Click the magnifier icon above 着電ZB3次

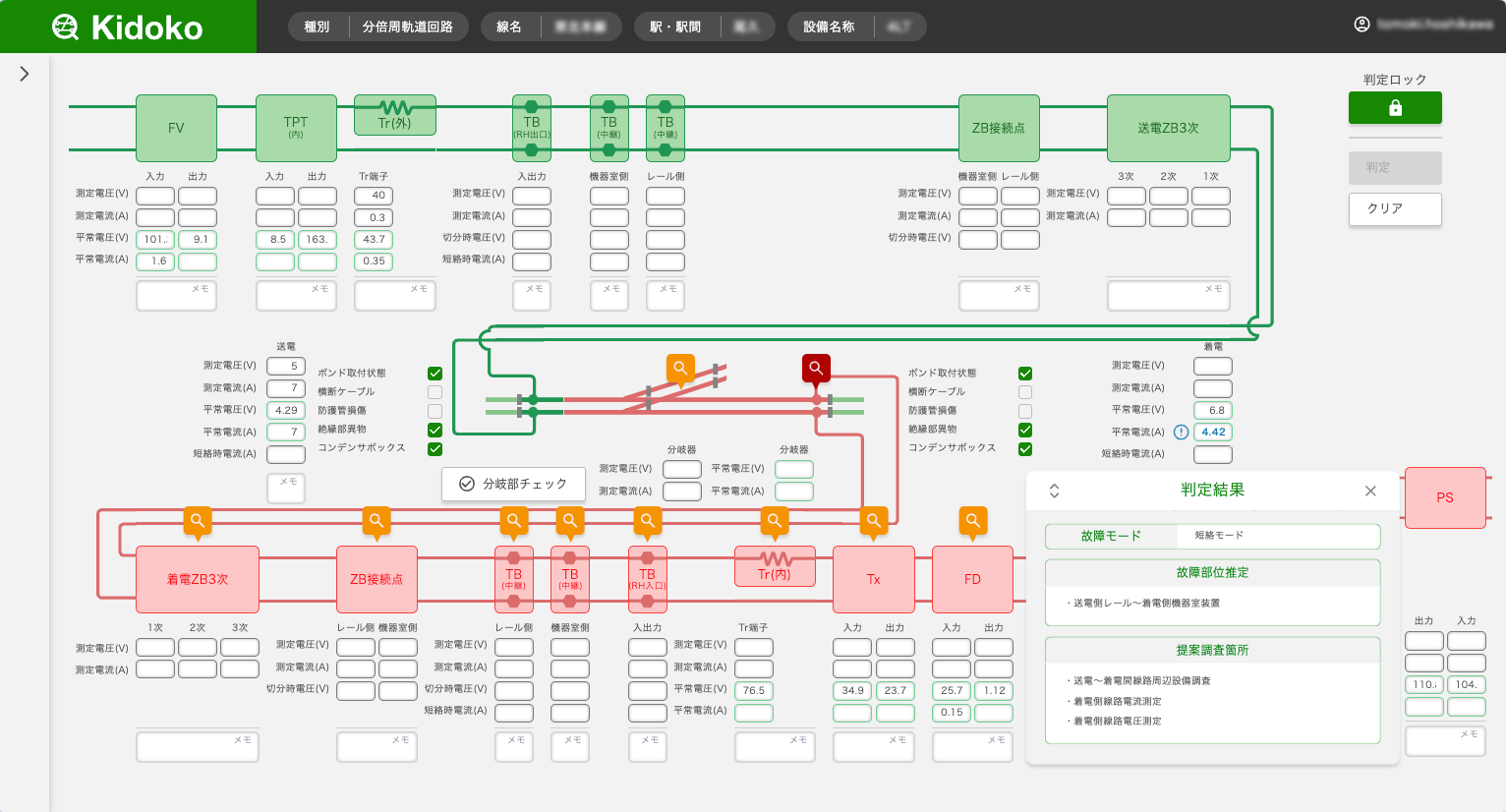click(x=198, y=520)
